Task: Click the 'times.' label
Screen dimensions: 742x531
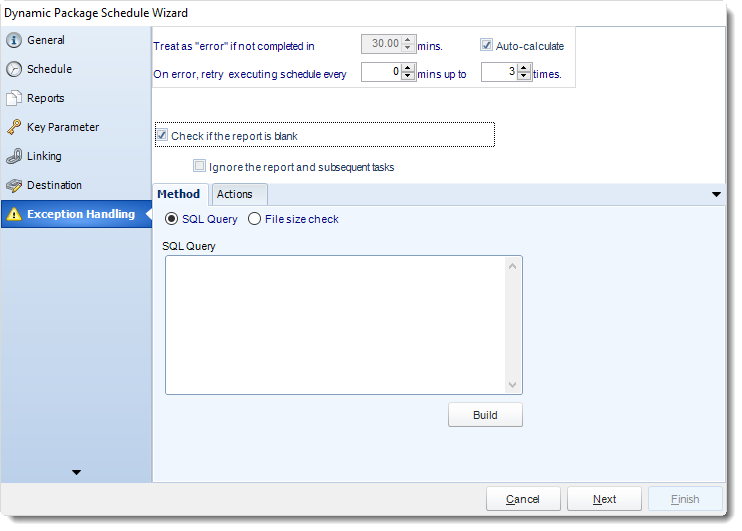Action: 548,74
